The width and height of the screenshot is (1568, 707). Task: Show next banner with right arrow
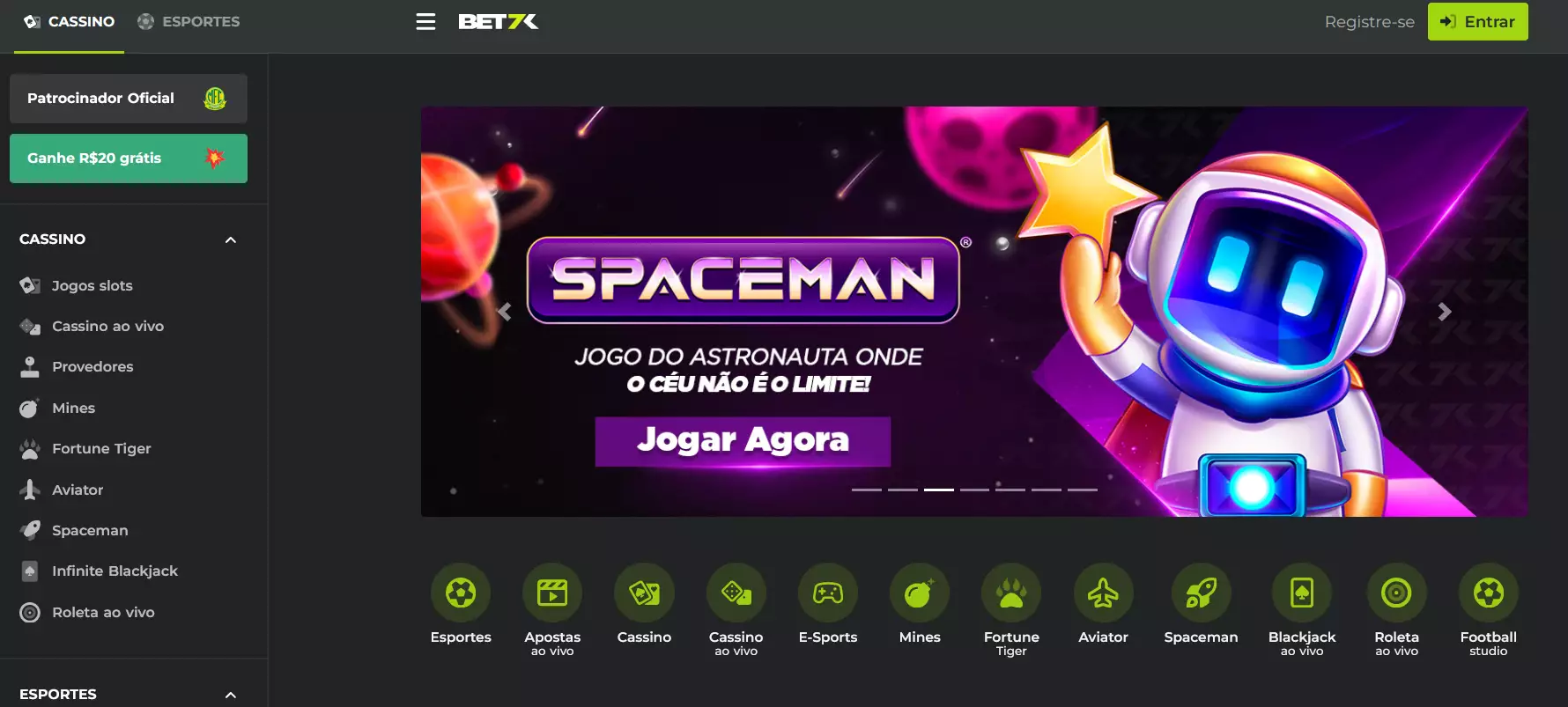click(1445, 312)
